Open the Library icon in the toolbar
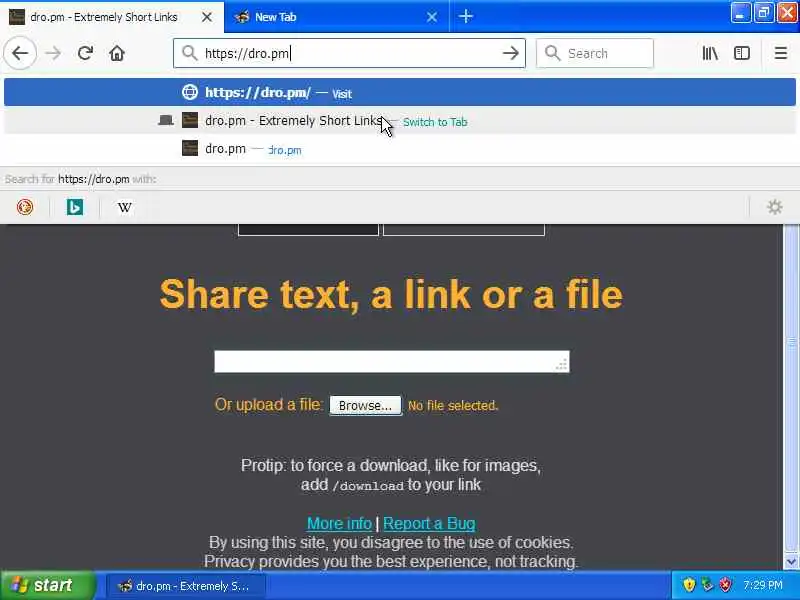The width and height of the screenshot is (800, 600). pos(710,53)
